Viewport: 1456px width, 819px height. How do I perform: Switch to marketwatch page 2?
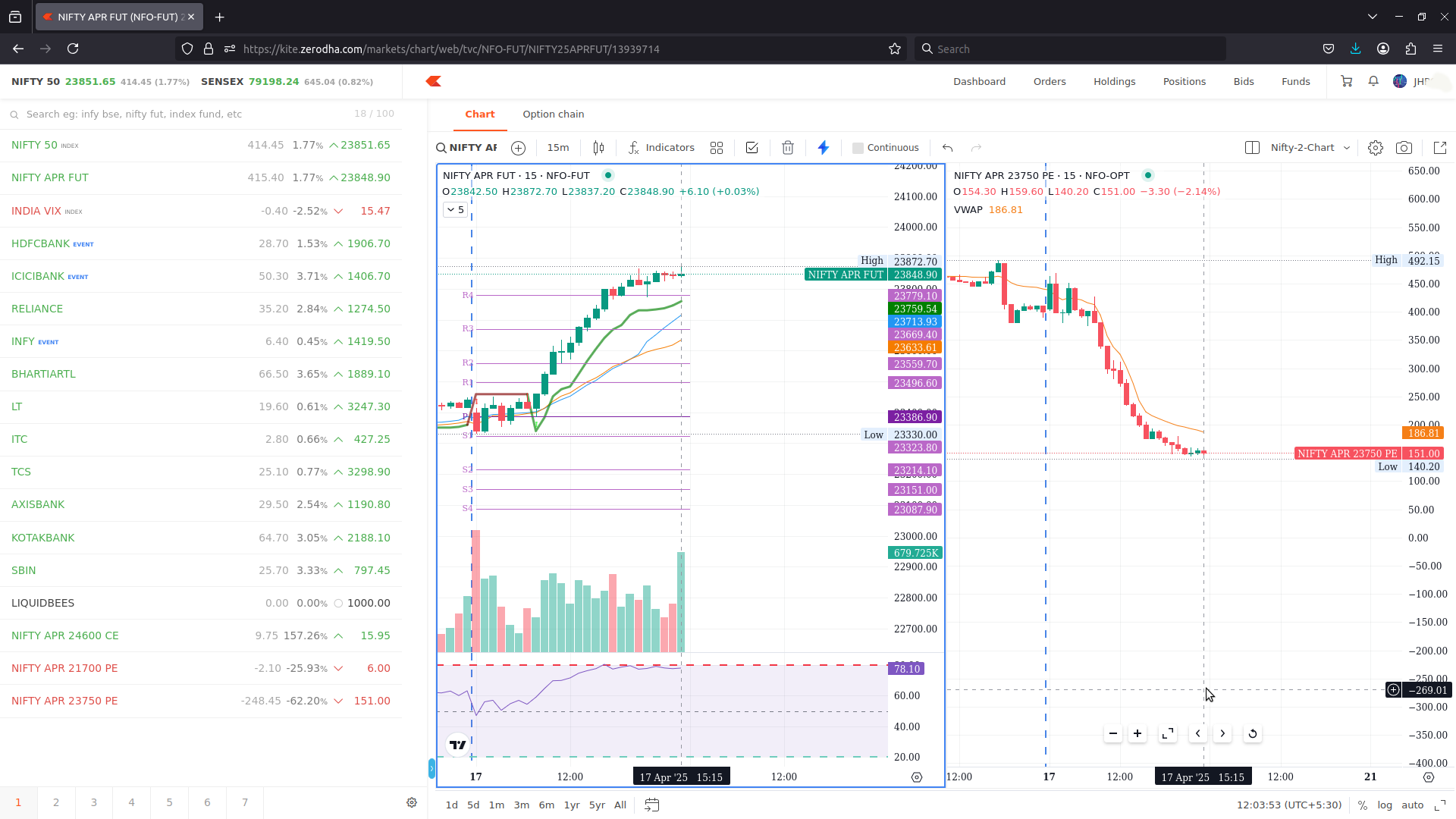coord(56,802)
